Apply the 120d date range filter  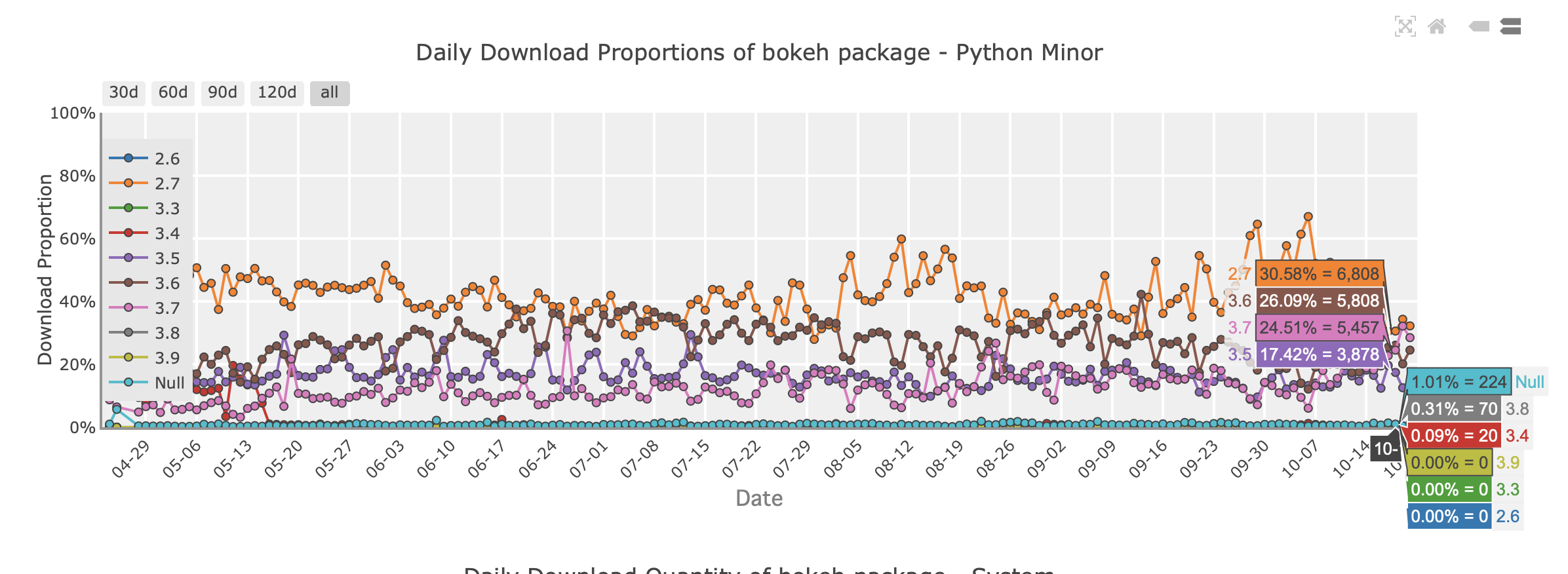pyautogui.click(x=277, y=92)
